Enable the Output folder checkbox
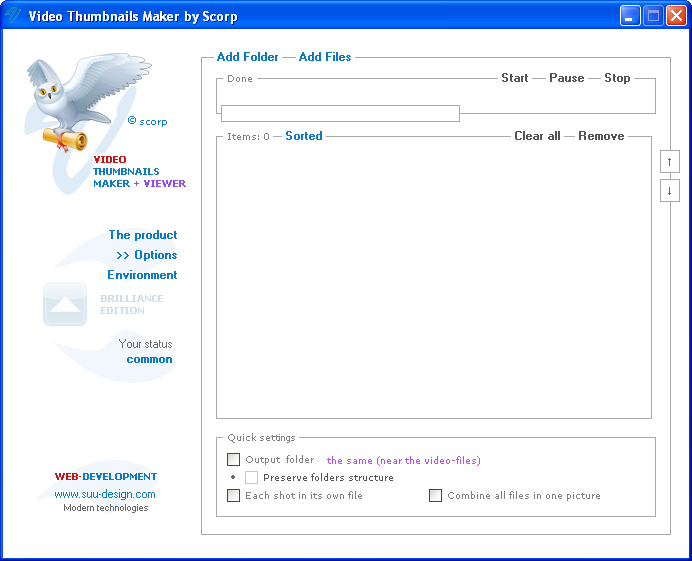This screenshot has height=561, width=692. point(234,460)
